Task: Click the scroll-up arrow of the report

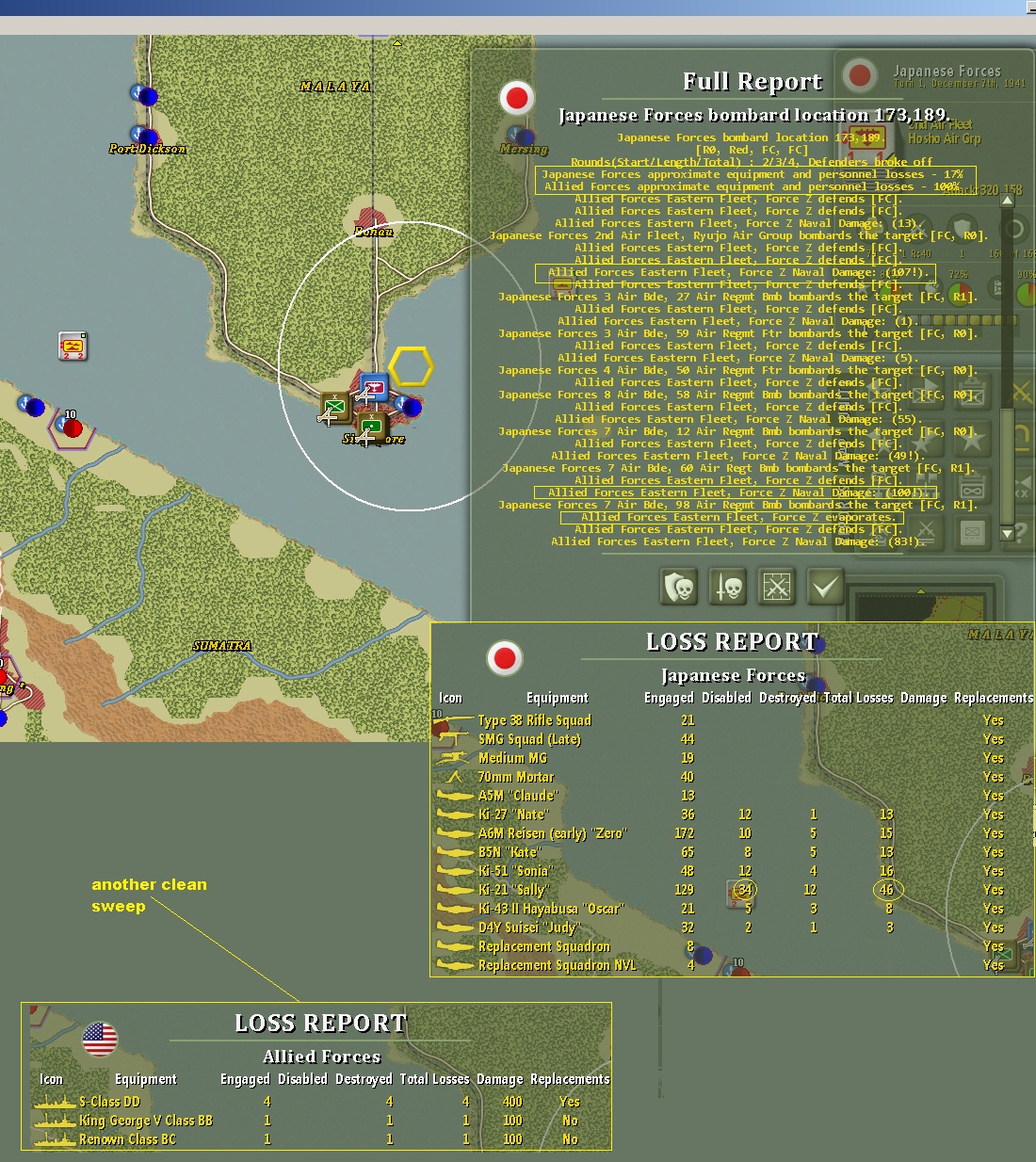Action: click(x=1007, y=200)
